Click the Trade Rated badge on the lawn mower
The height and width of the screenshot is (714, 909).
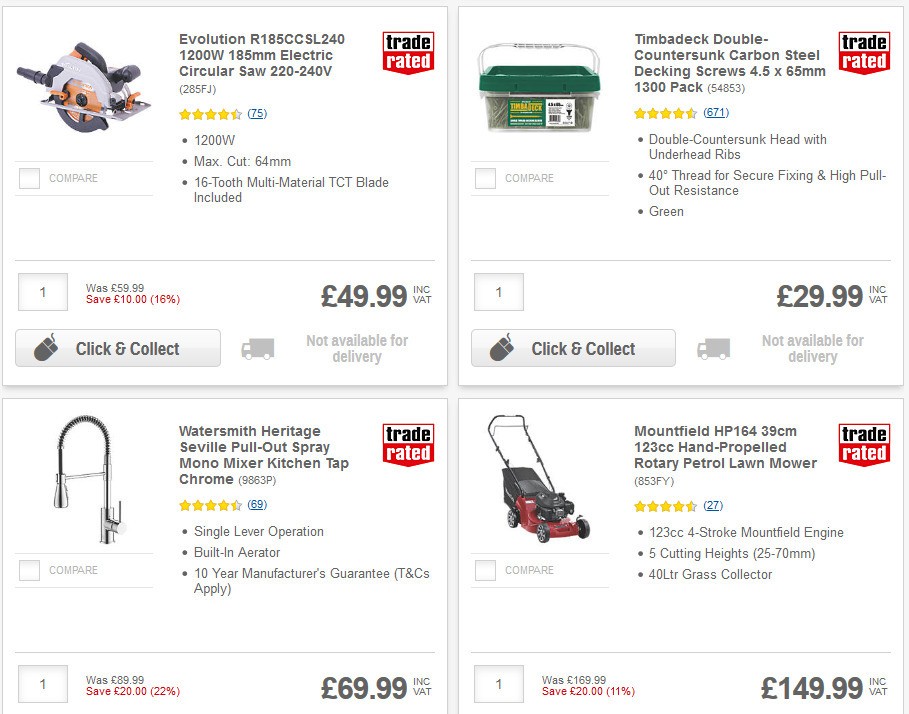(862, 443)
